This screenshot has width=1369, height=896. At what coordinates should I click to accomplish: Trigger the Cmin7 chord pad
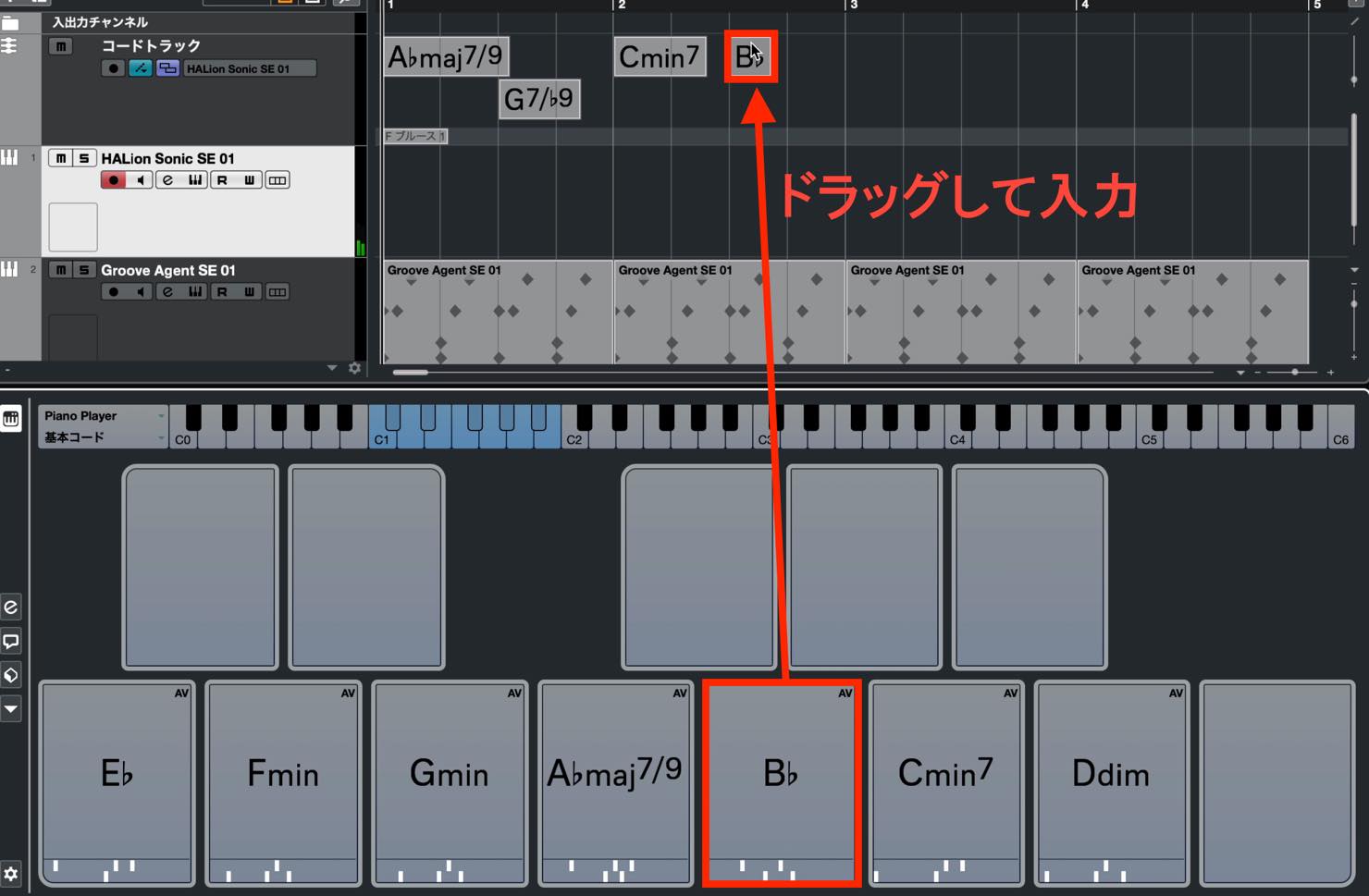(945, 784)
